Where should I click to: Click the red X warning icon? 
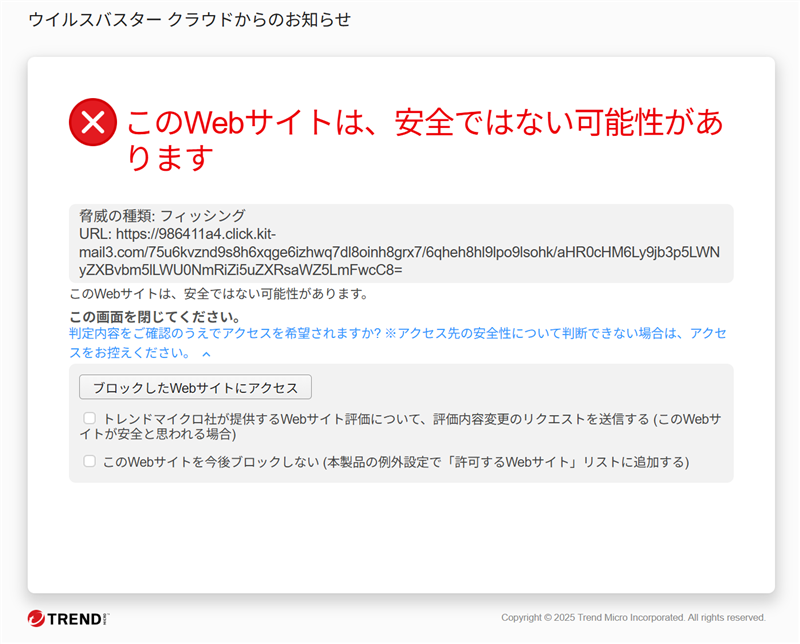[93, 122]
